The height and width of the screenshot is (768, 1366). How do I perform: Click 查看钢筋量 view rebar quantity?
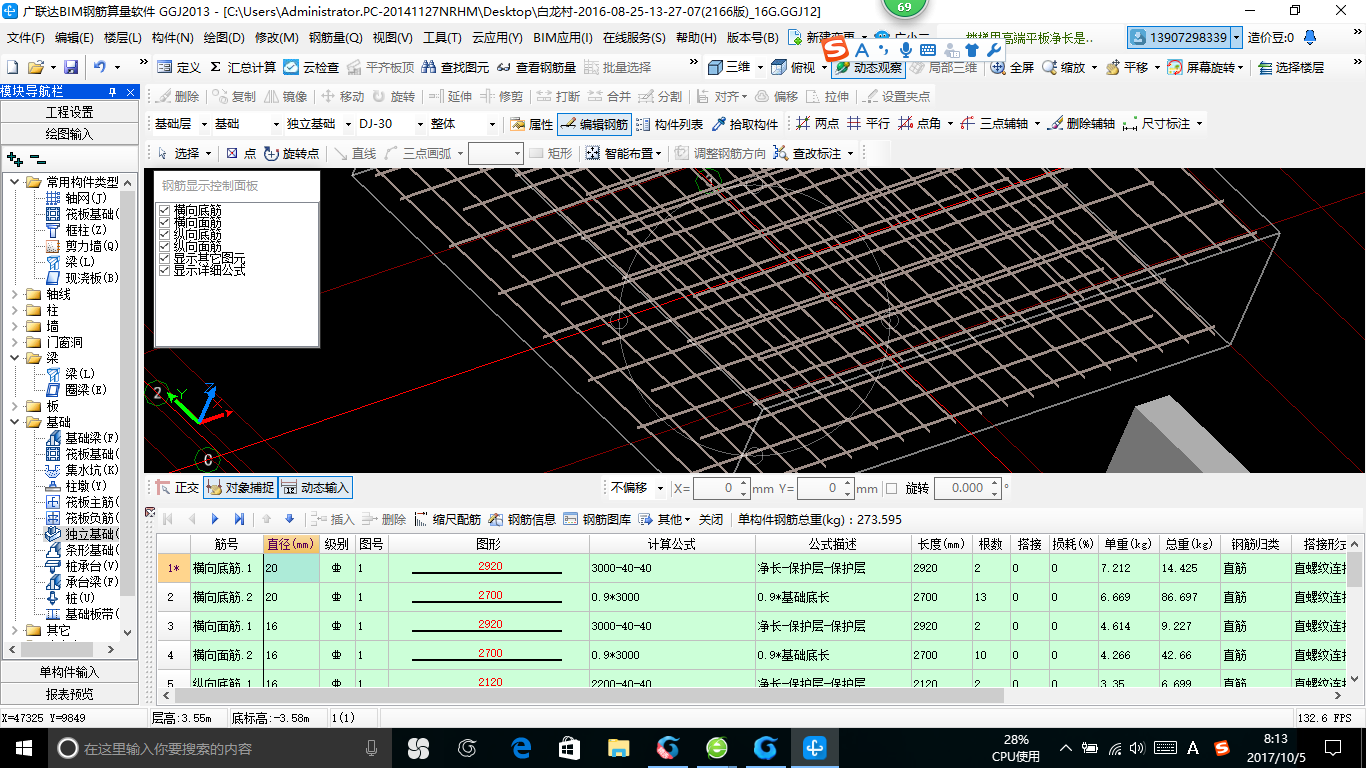pos(536,67)
